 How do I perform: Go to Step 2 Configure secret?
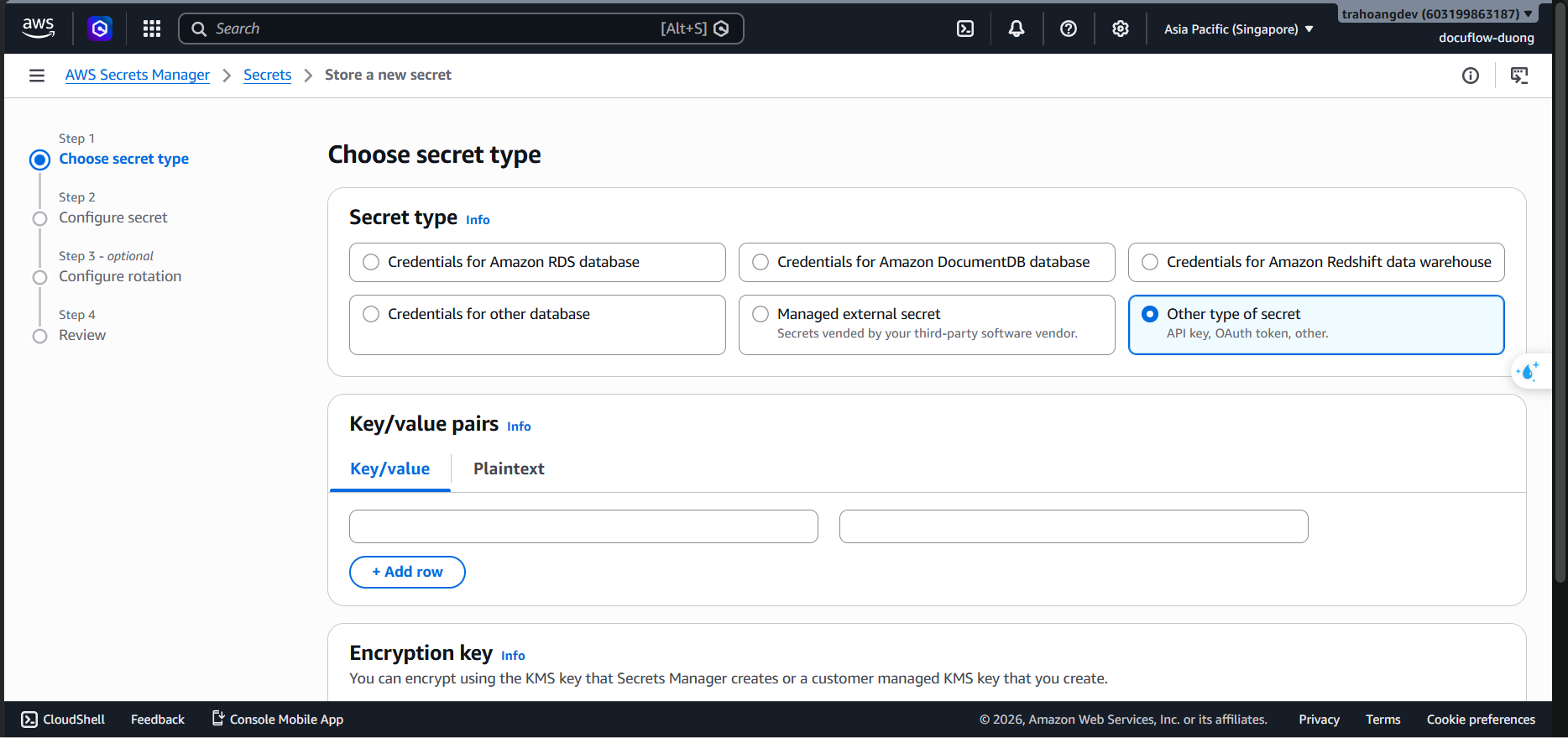113,217
